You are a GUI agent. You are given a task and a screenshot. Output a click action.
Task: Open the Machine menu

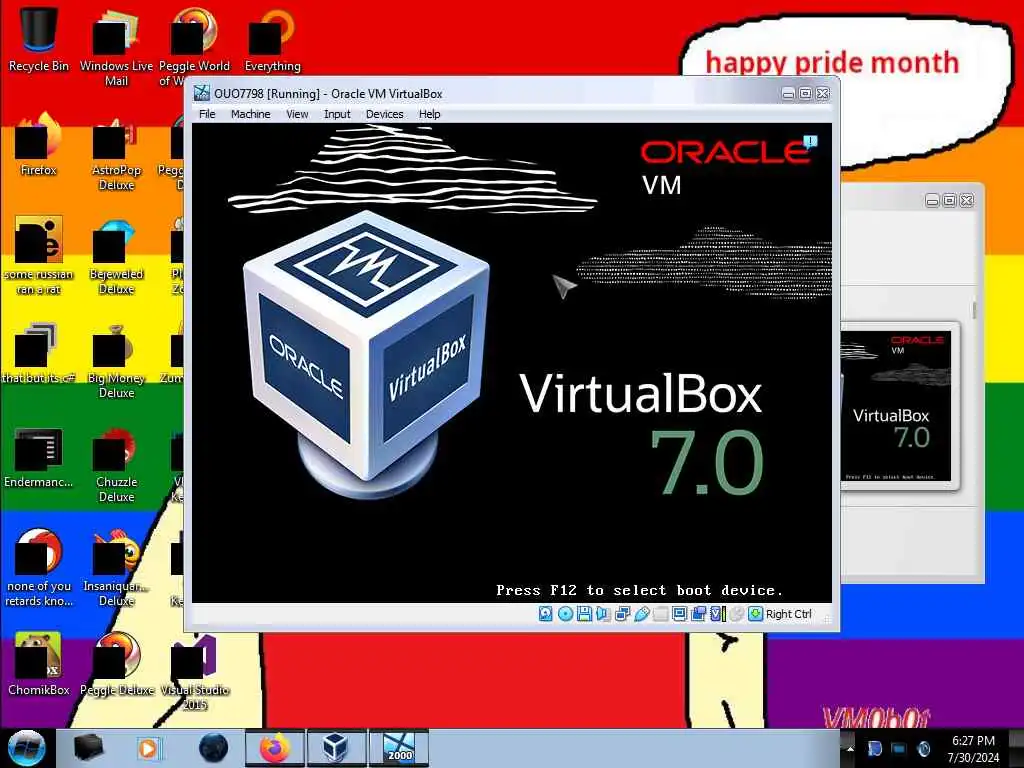(251, 114)
